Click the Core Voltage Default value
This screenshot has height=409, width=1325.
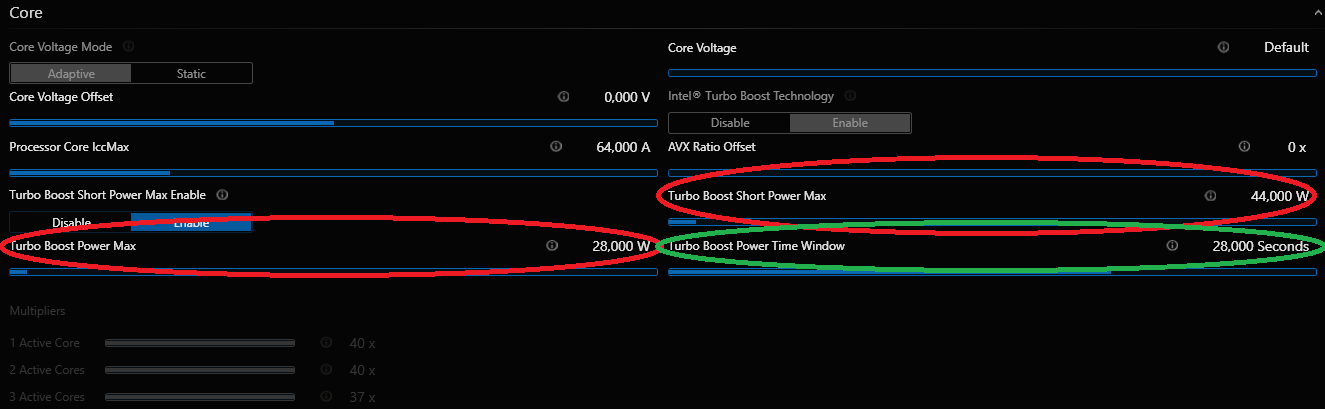point(1286,47)
